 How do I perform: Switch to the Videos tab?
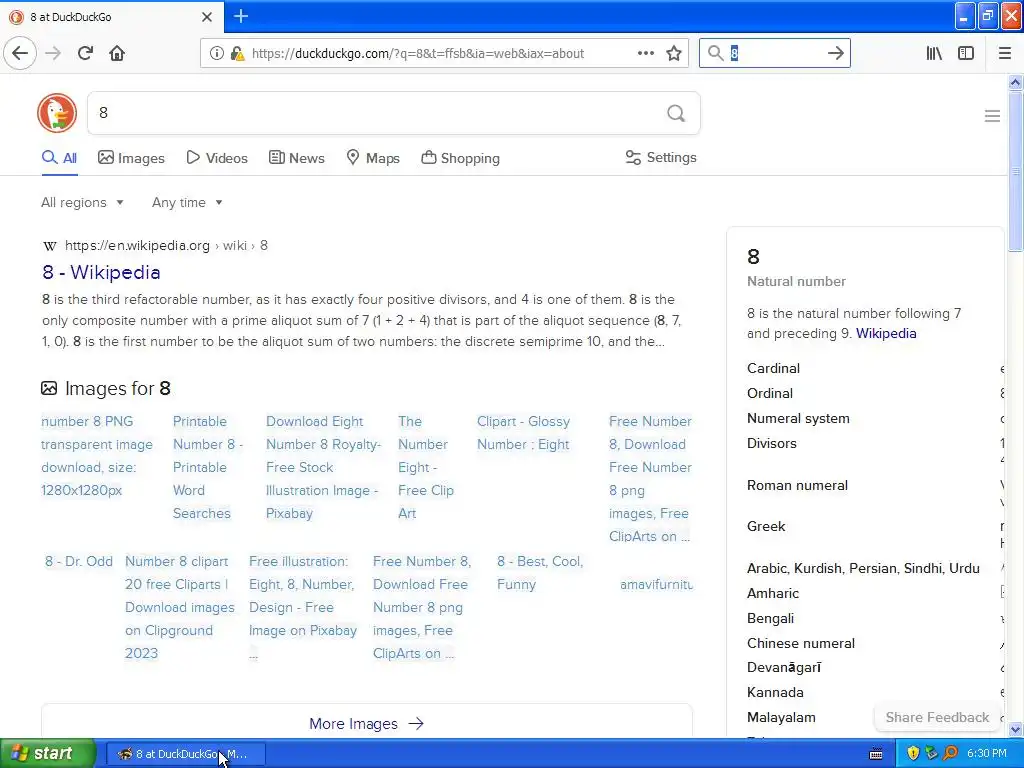pos(217,158)
